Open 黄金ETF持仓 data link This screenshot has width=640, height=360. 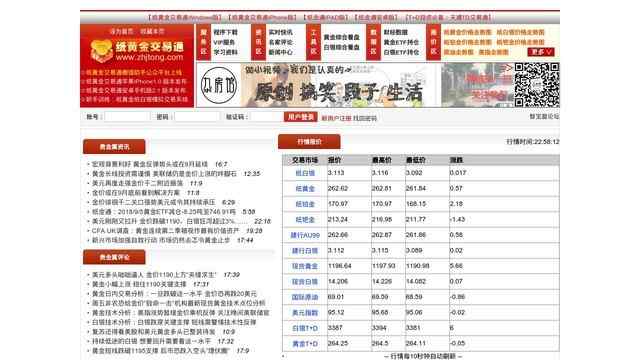coord(401,42)
